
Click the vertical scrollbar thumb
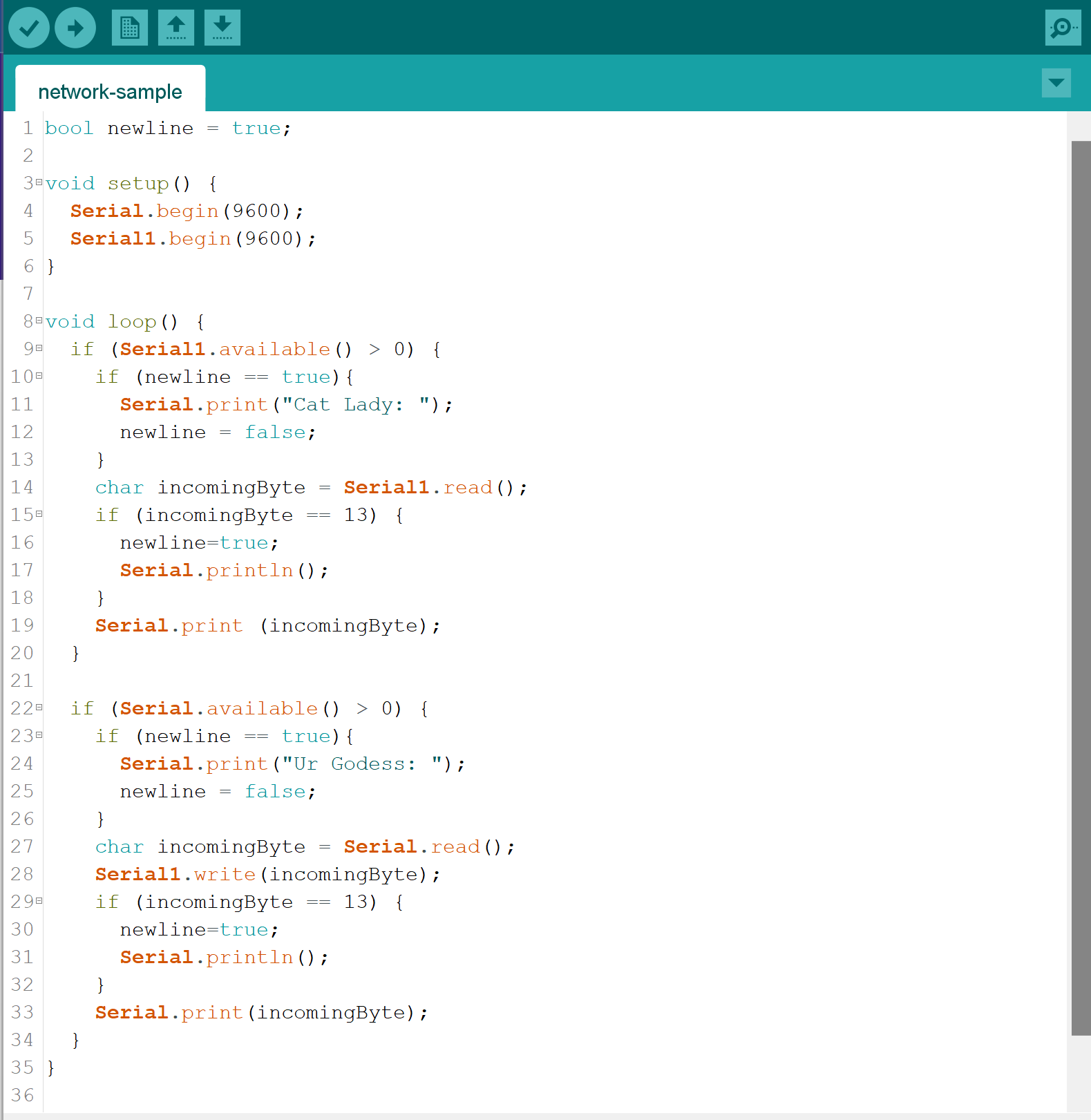pos(1081,588)
